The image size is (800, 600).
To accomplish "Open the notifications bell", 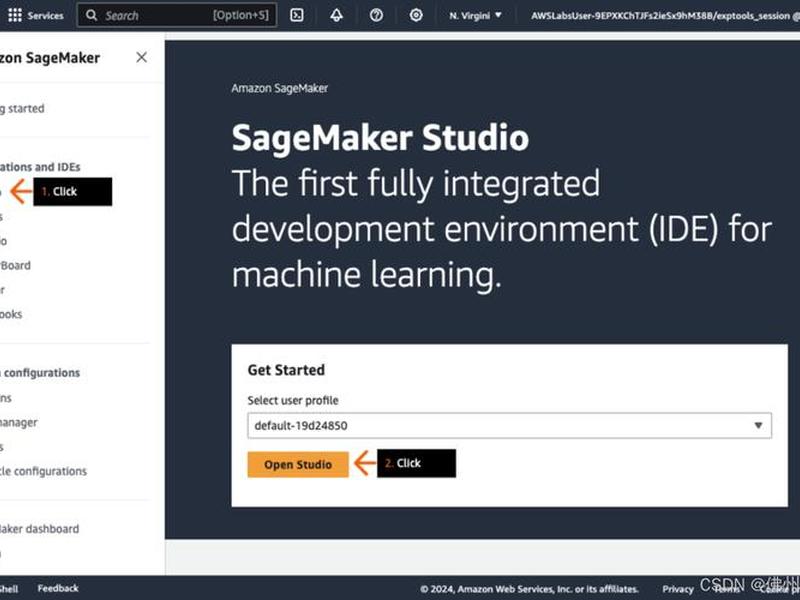I will tap(336, 15).
